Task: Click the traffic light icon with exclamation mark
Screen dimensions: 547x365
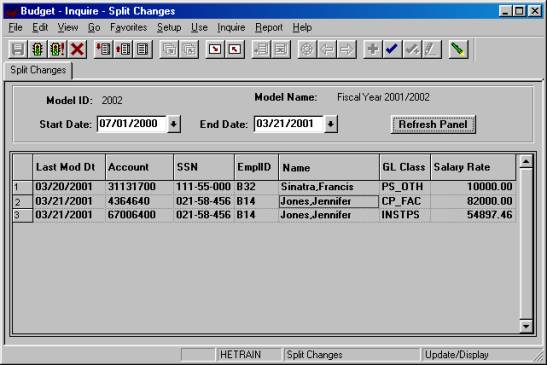Action: [57, 49]
